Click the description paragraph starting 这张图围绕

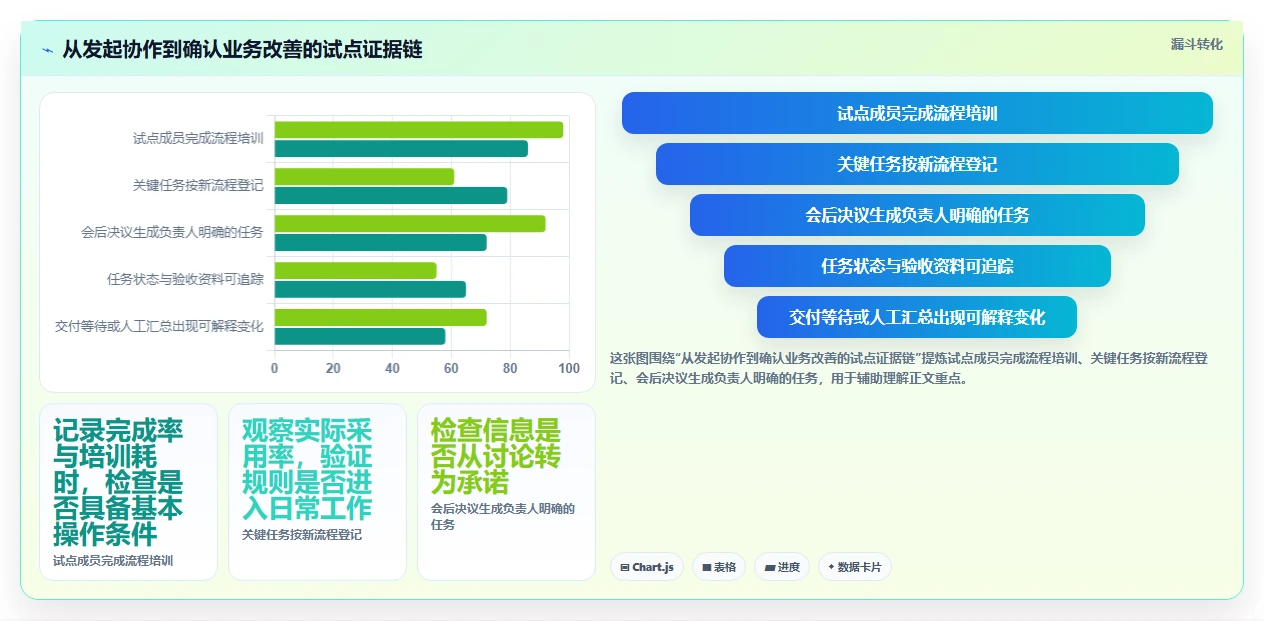tap(910, 368)
